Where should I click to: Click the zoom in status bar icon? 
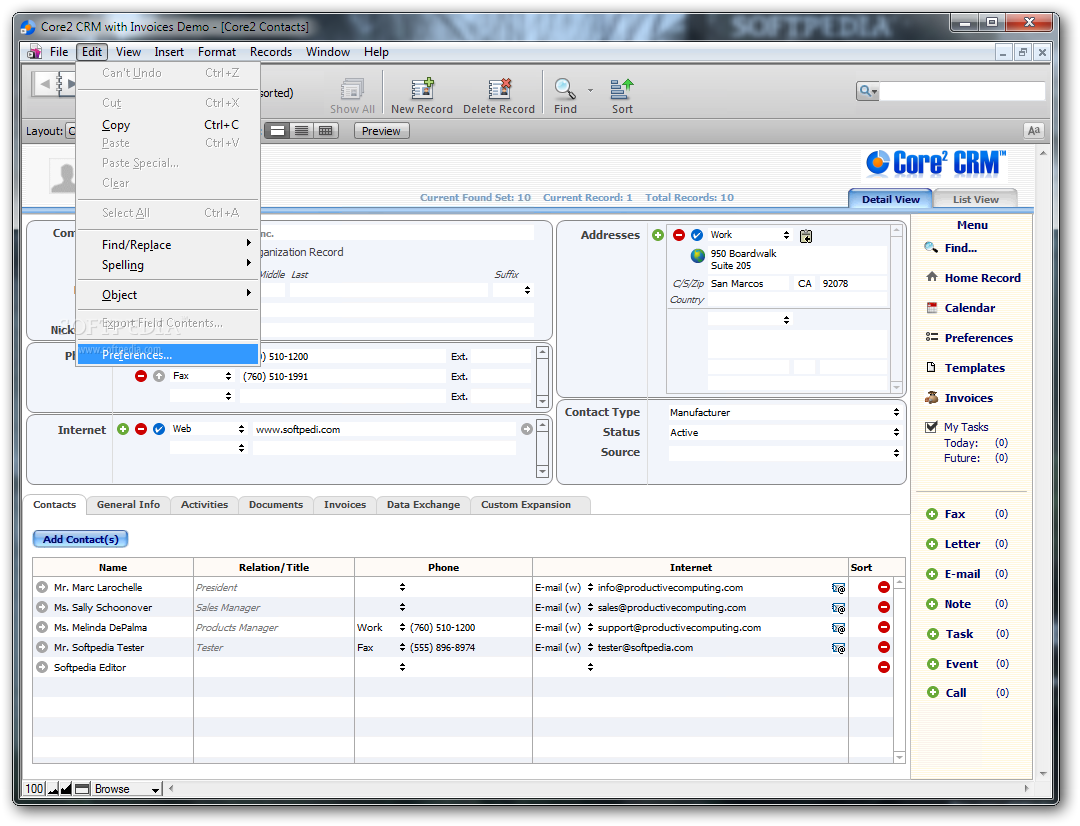(x=66, y=789)
